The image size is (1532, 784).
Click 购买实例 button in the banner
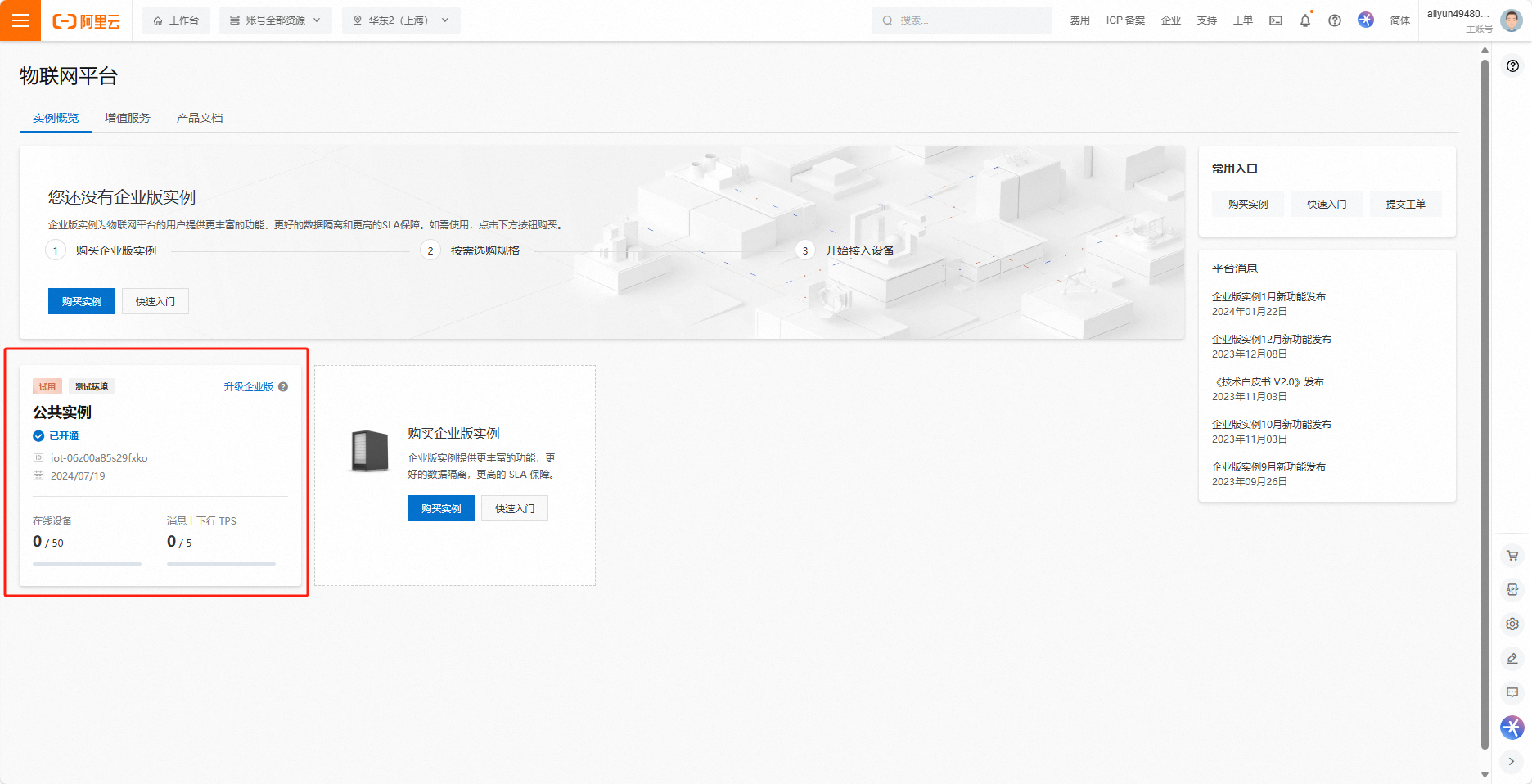click(82, 301)
